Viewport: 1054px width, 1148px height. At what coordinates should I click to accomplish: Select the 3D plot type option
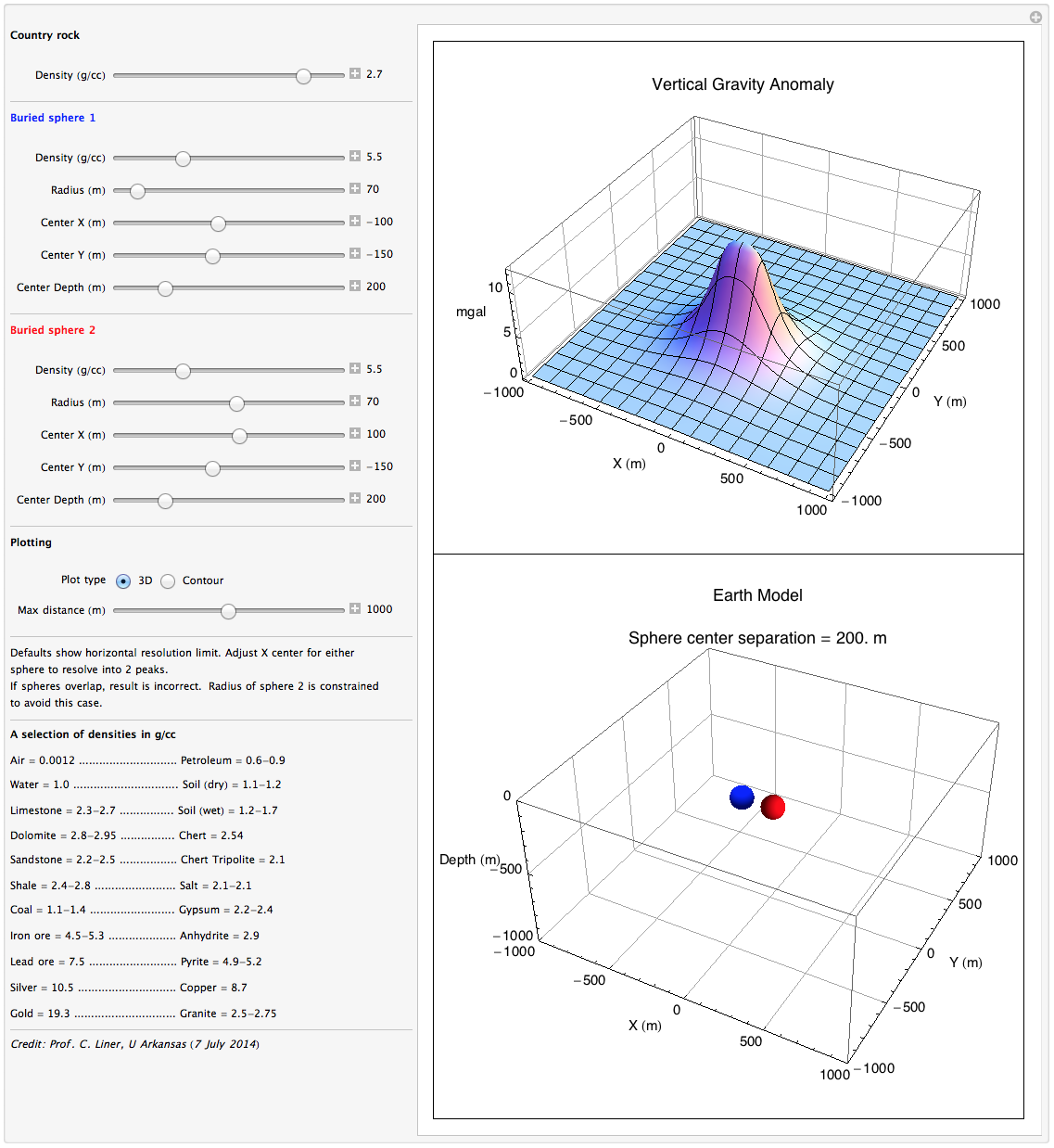123,580
